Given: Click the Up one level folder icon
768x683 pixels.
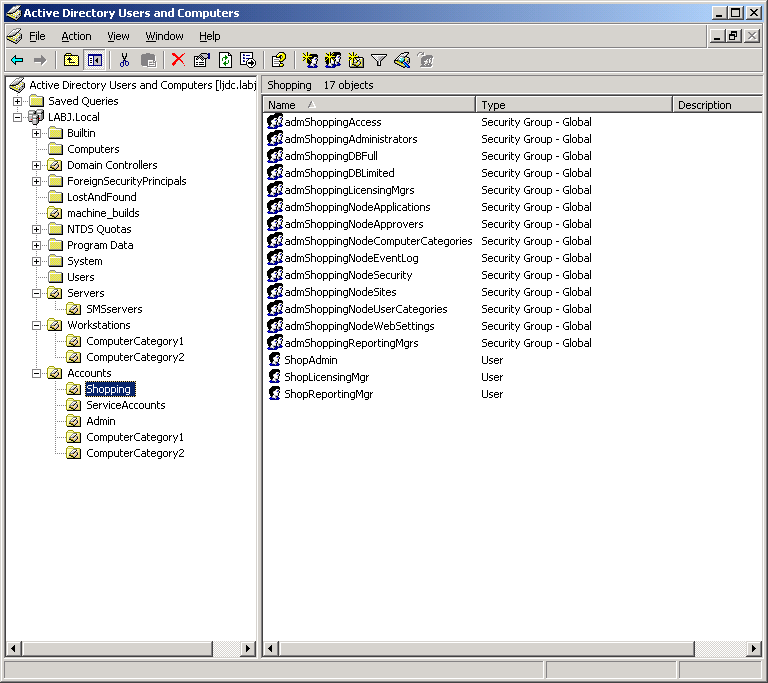Looking at the screenshot, I should (71, 60).
